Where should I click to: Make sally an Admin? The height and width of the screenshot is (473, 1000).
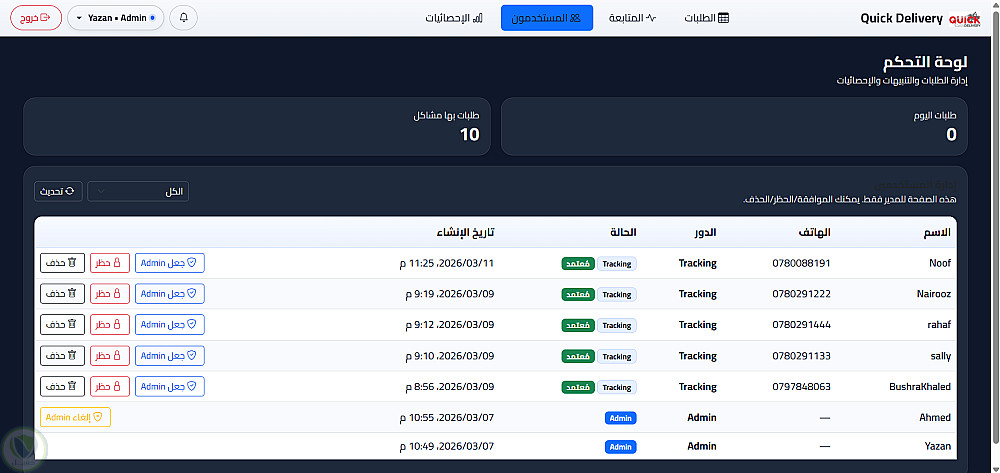pos(170,356)
